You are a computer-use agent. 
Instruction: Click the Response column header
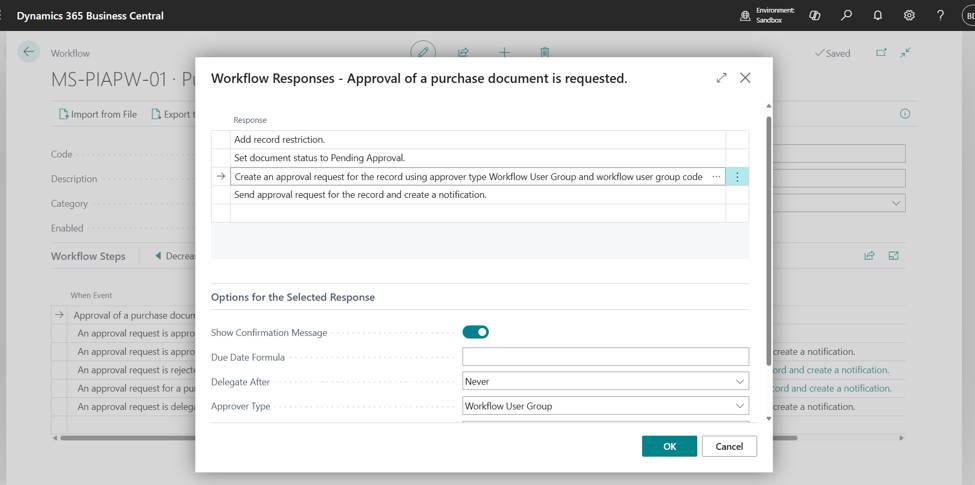coord(250,120)
